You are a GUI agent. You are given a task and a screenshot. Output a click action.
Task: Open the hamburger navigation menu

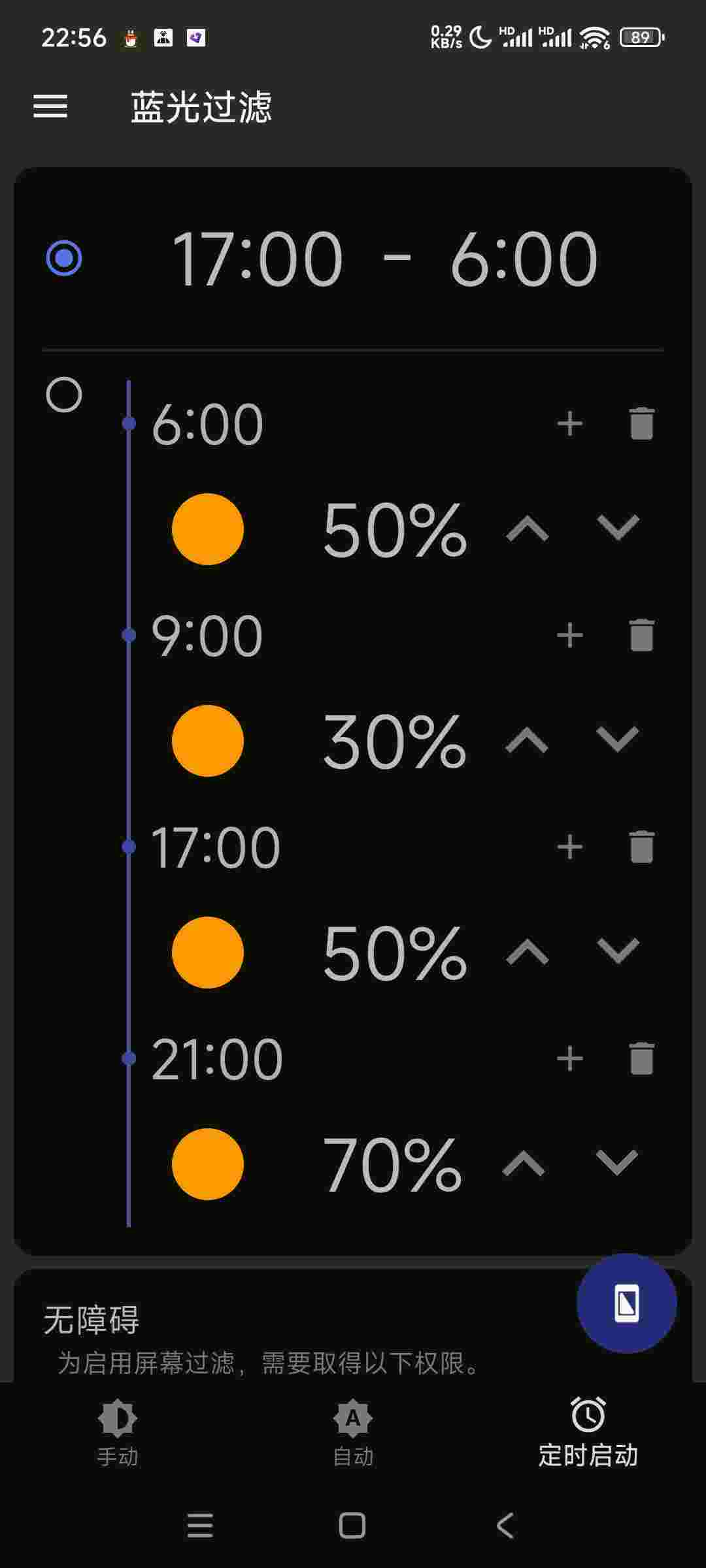(x=50, y=106)
